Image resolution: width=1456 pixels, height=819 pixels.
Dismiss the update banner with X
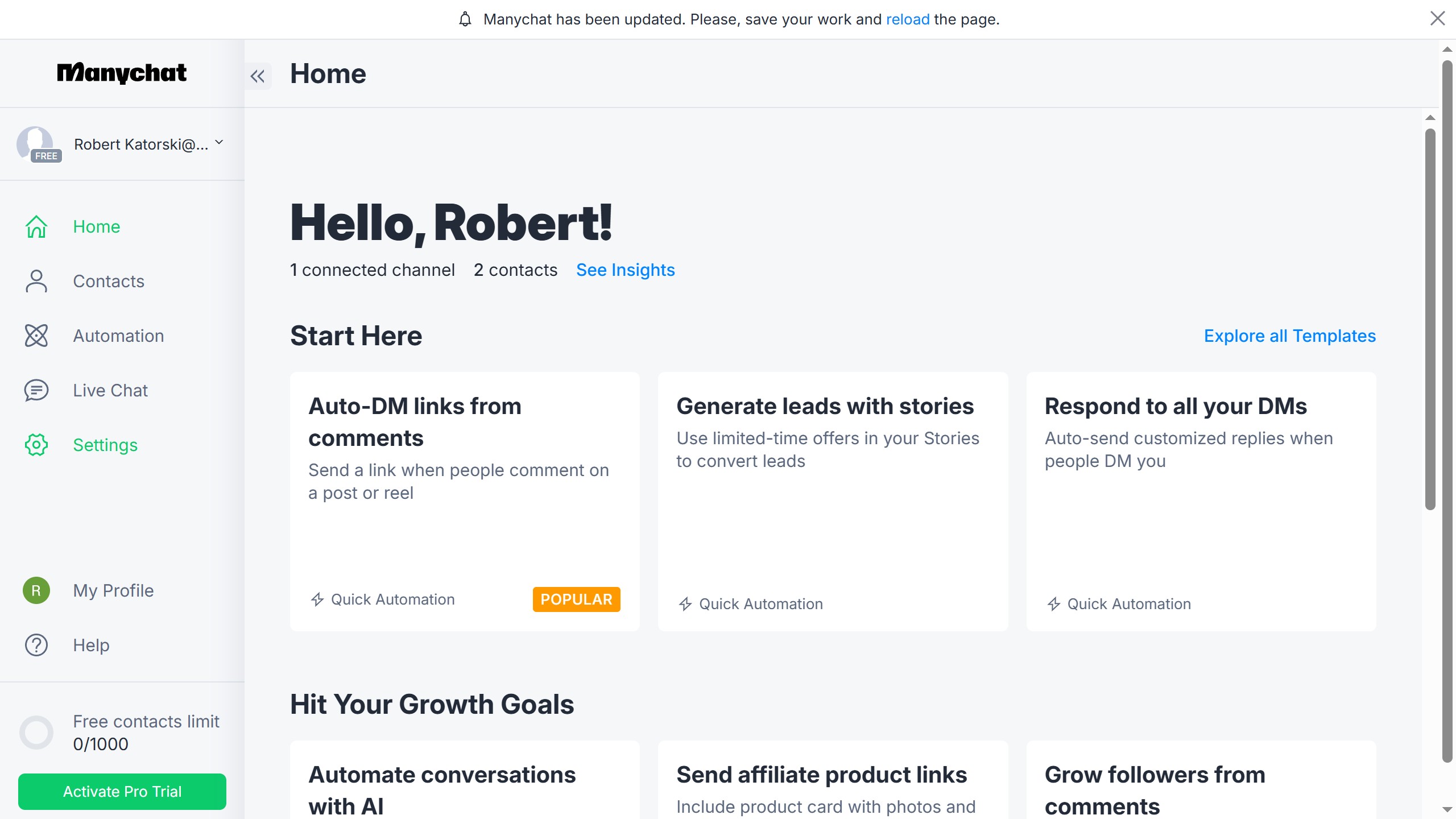click(x=1437, y=19)
